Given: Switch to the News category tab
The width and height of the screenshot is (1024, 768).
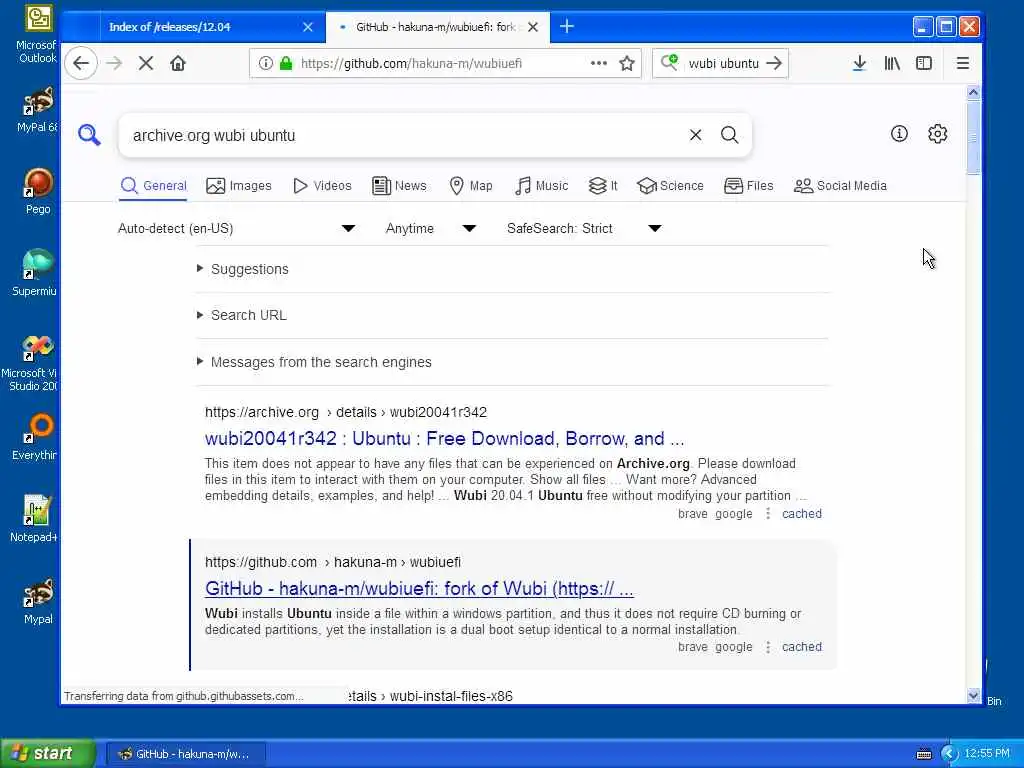Looking at the screenshot, I should click(399, 186).
